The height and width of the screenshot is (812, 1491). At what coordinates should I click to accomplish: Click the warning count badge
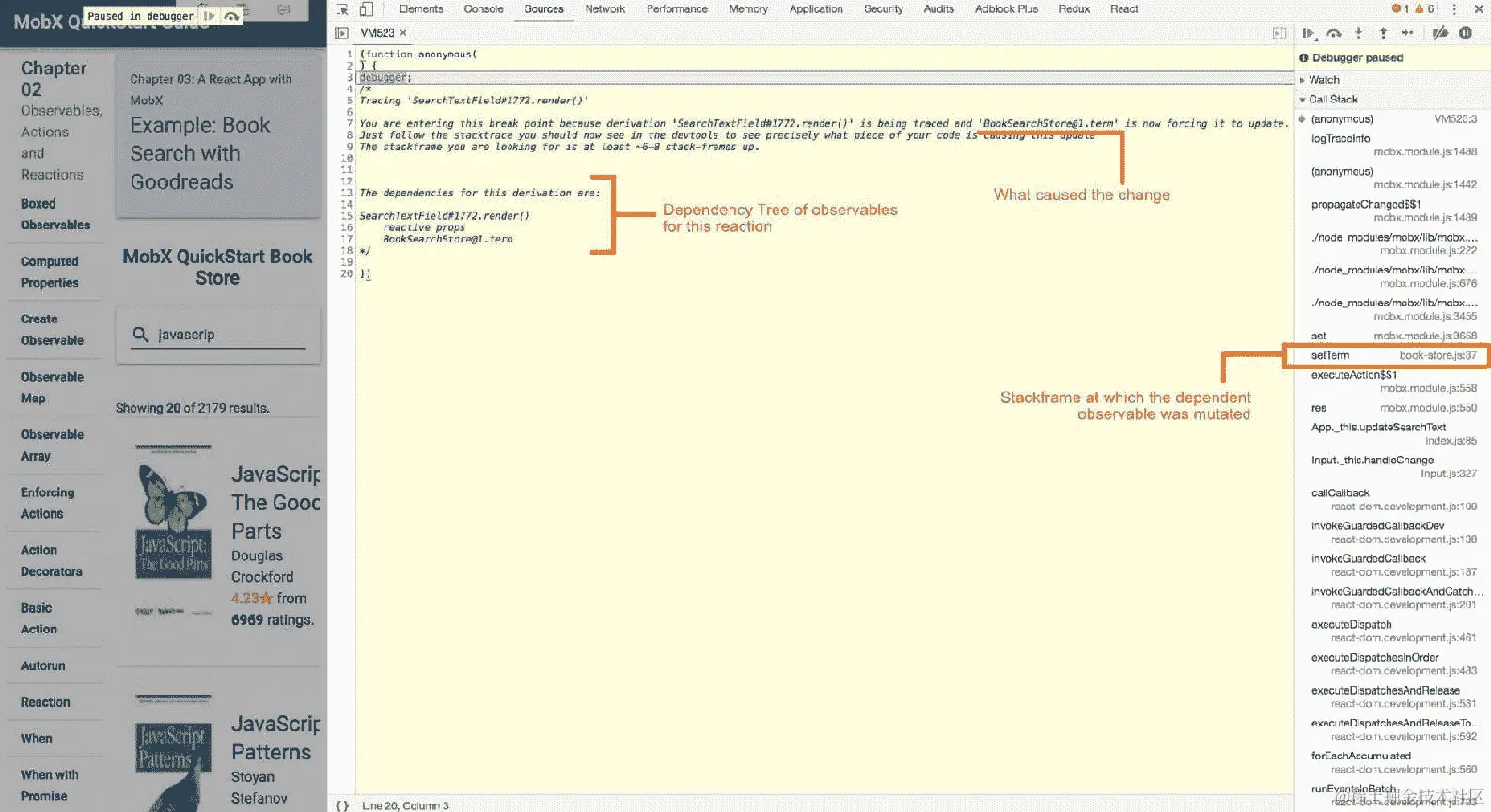pos(1424,9)
